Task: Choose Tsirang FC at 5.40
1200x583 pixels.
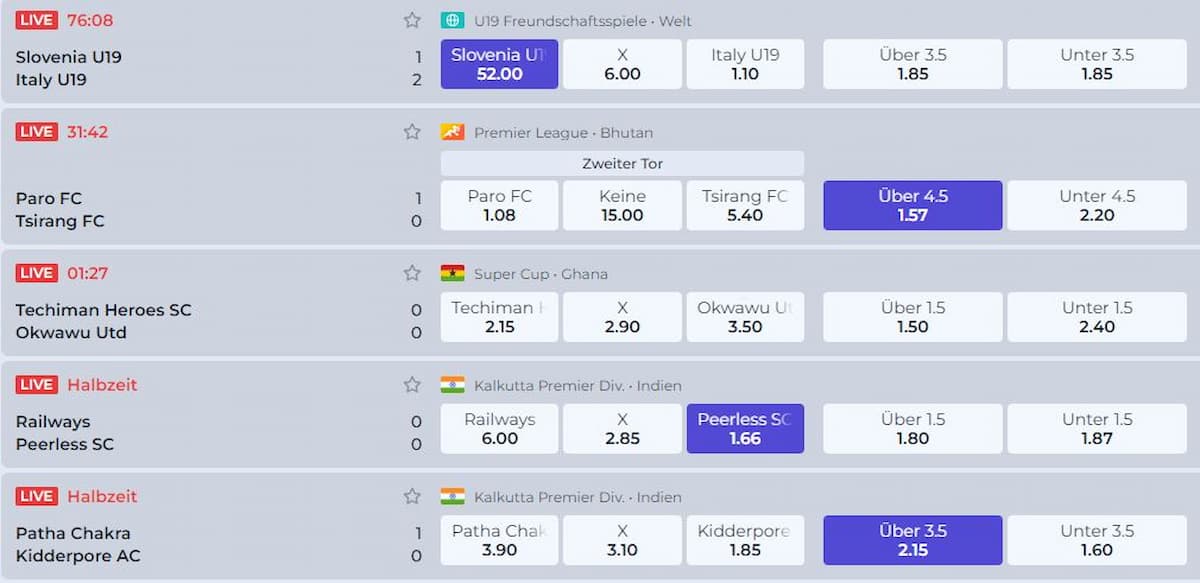Action: coord(745,205)
